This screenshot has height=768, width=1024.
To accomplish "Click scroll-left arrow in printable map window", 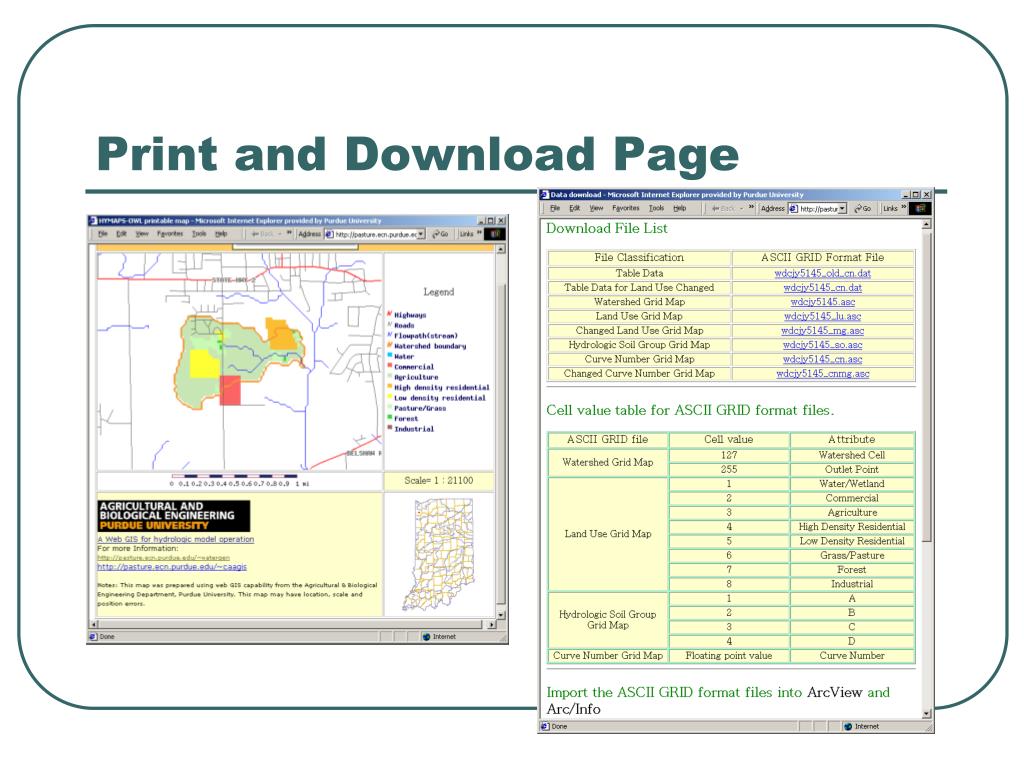I will click(93, 624).
